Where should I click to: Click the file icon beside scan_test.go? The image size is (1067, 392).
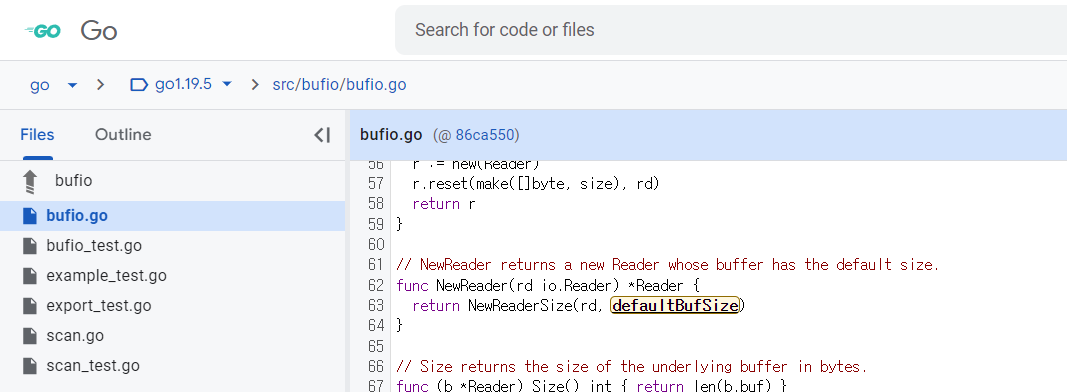[x=29, y=365]
